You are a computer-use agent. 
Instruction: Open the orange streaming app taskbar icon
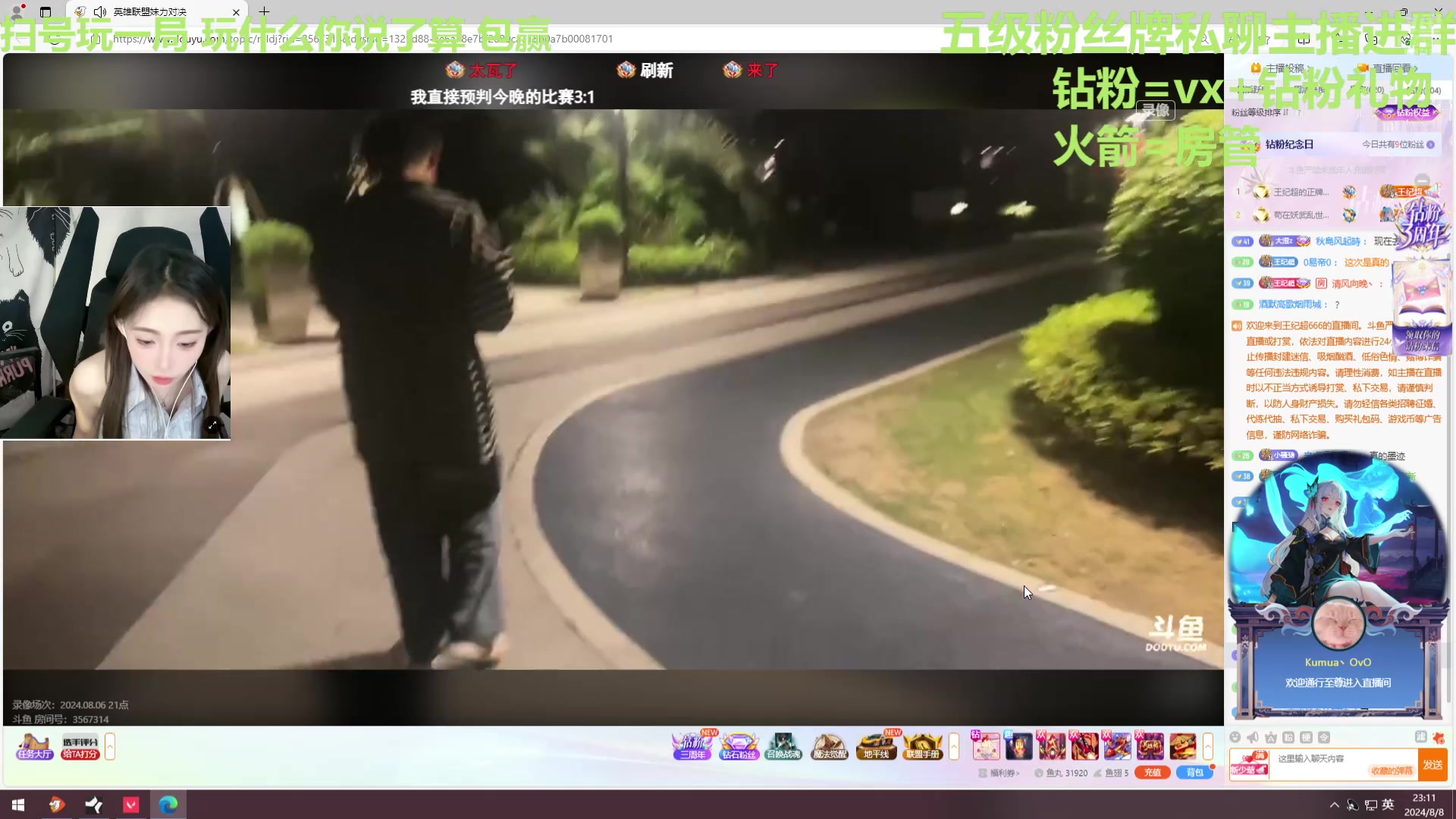56,805
